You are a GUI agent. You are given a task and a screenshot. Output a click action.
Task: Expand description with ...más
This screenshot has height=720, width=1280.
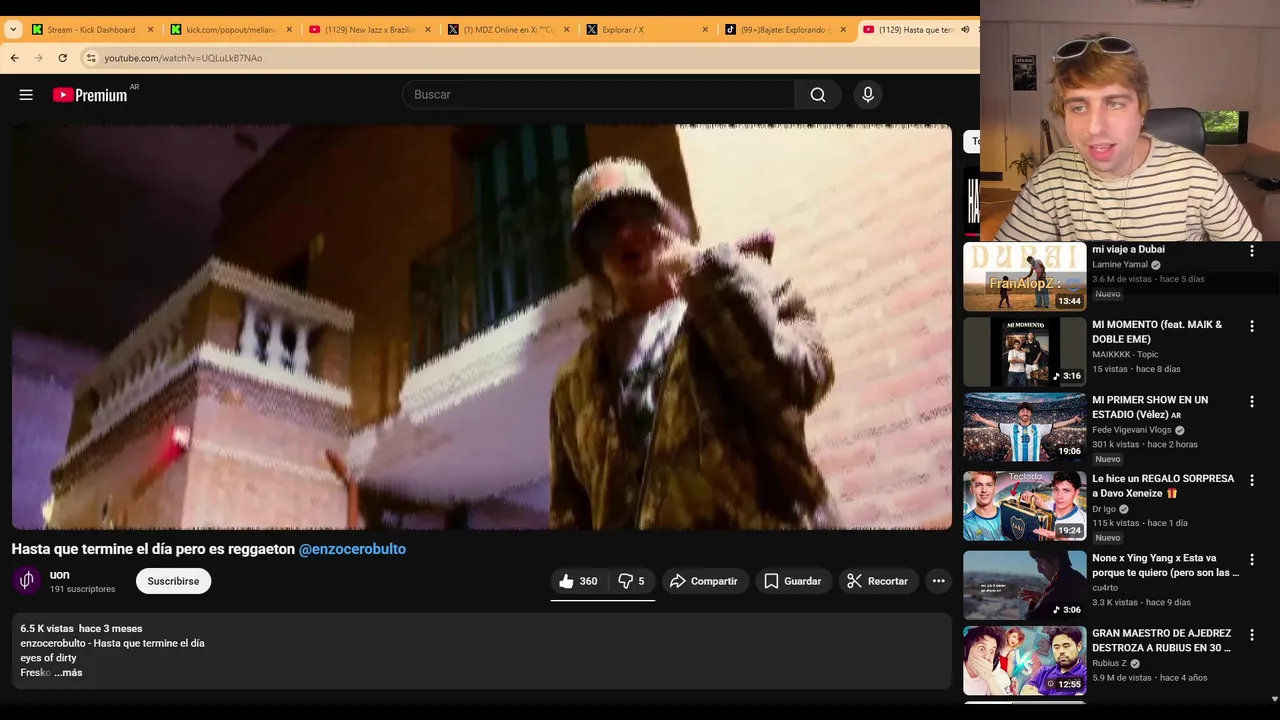pyautogui.click(x=68, y=673)
